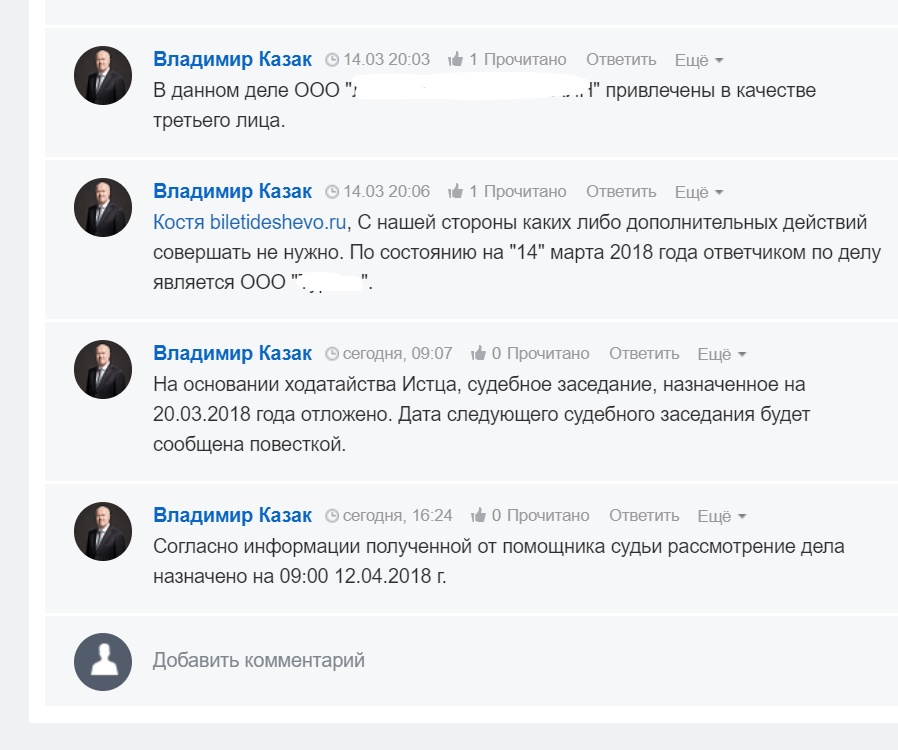Click the blank user avatar beside comment box

click(103, 662)
